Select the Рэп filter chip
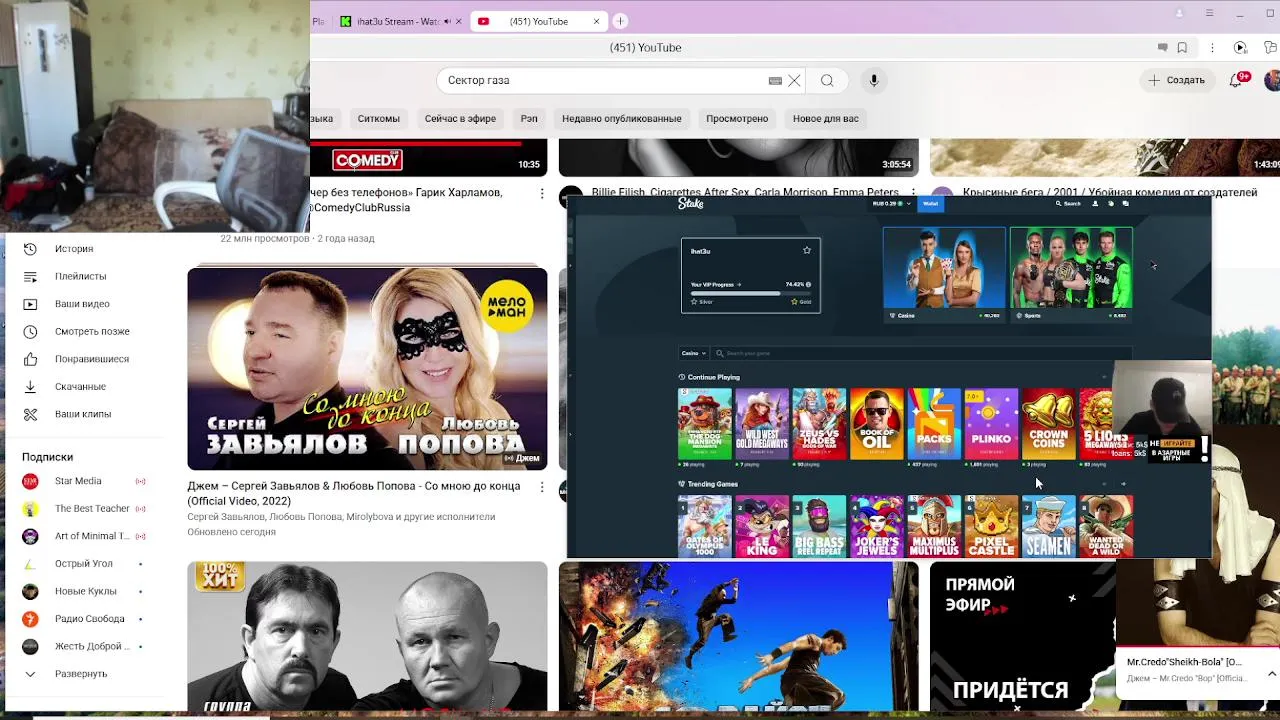This screenshot has width=1280, height=720. coord(529,119)
